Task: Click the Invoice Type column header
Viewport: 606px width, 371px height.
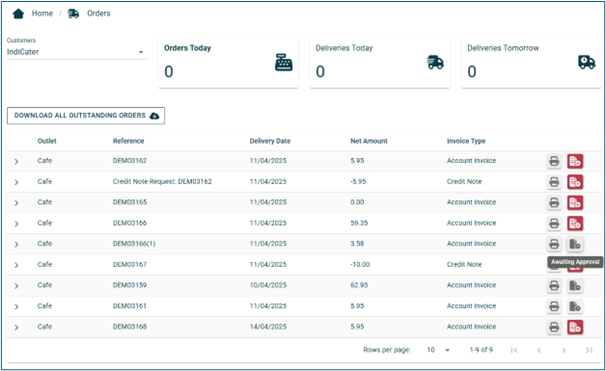Action: coord(466,141)
